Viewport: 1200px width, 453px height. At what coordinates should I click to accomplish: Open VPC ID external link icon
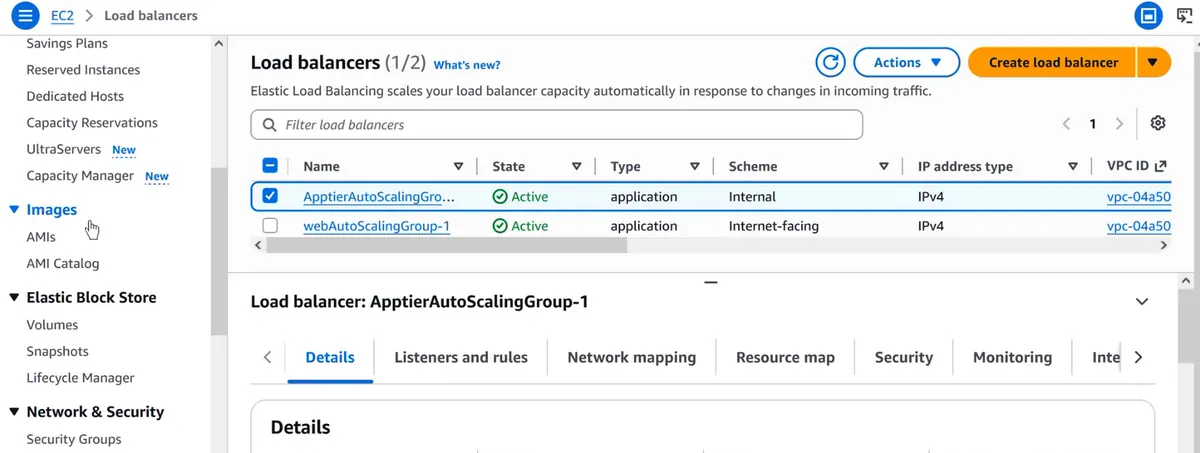point(1160,166)
